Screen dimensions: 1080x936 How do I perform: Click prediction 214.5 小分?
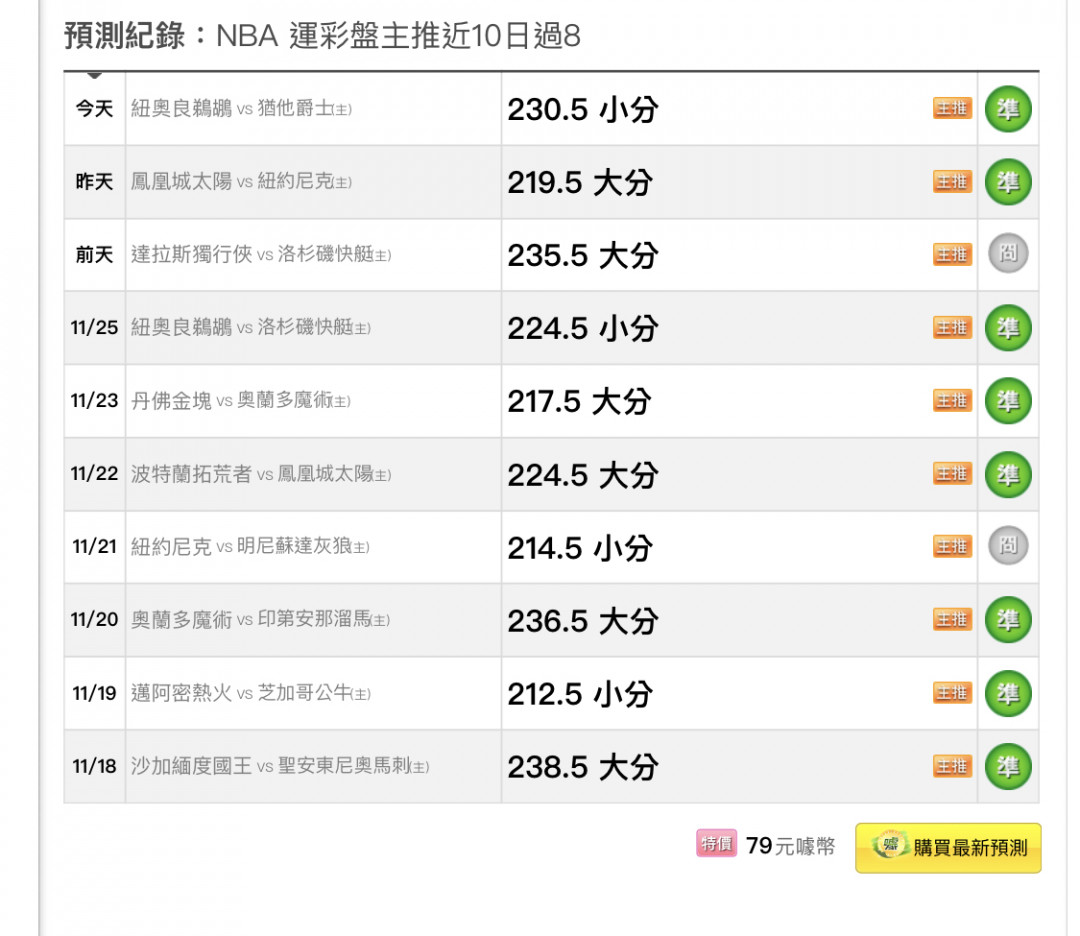pyautogui.click(x=579, y=548)
